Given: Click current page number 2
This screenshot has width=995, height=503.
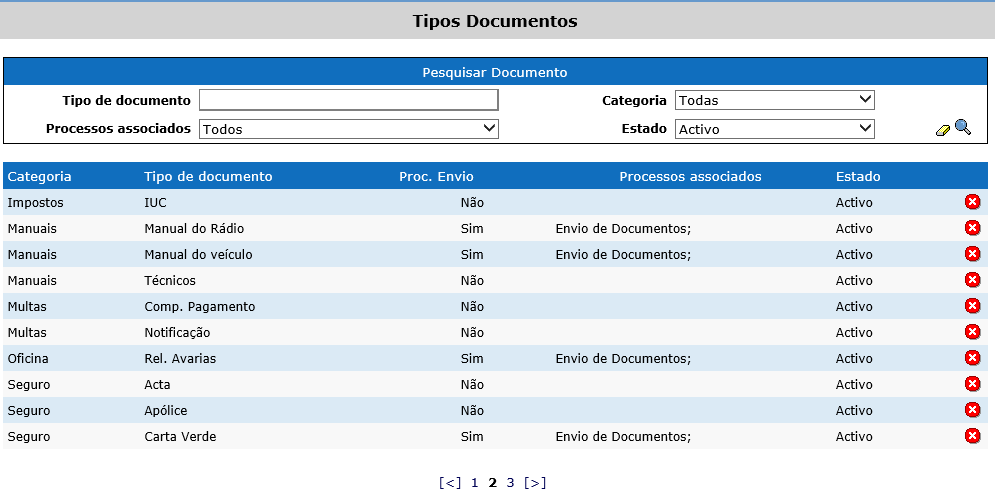Looking at the screenshot, I should tap(492, 483).
